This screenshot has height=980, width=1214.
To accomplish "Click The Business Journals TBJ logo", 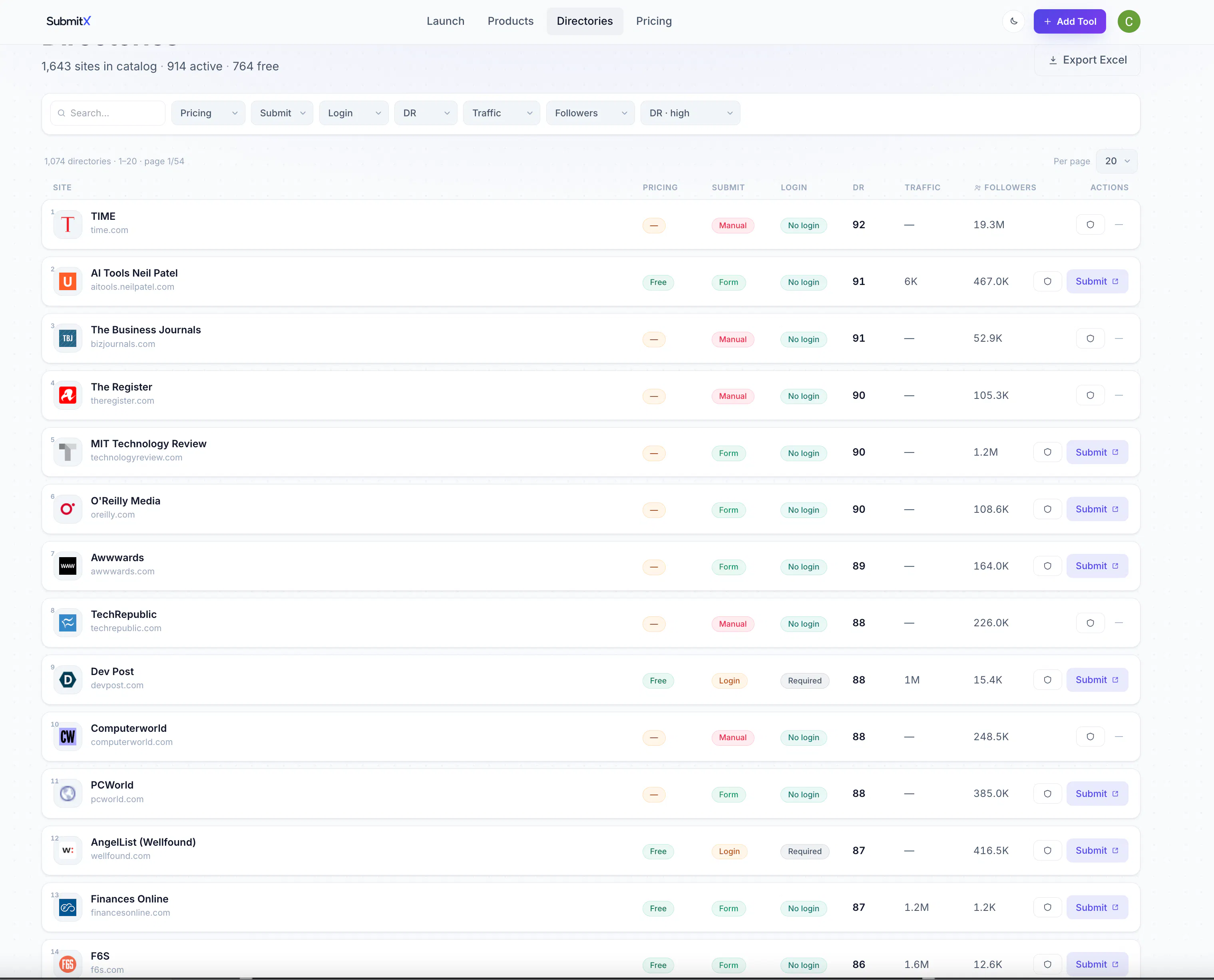I will (68, 338).
